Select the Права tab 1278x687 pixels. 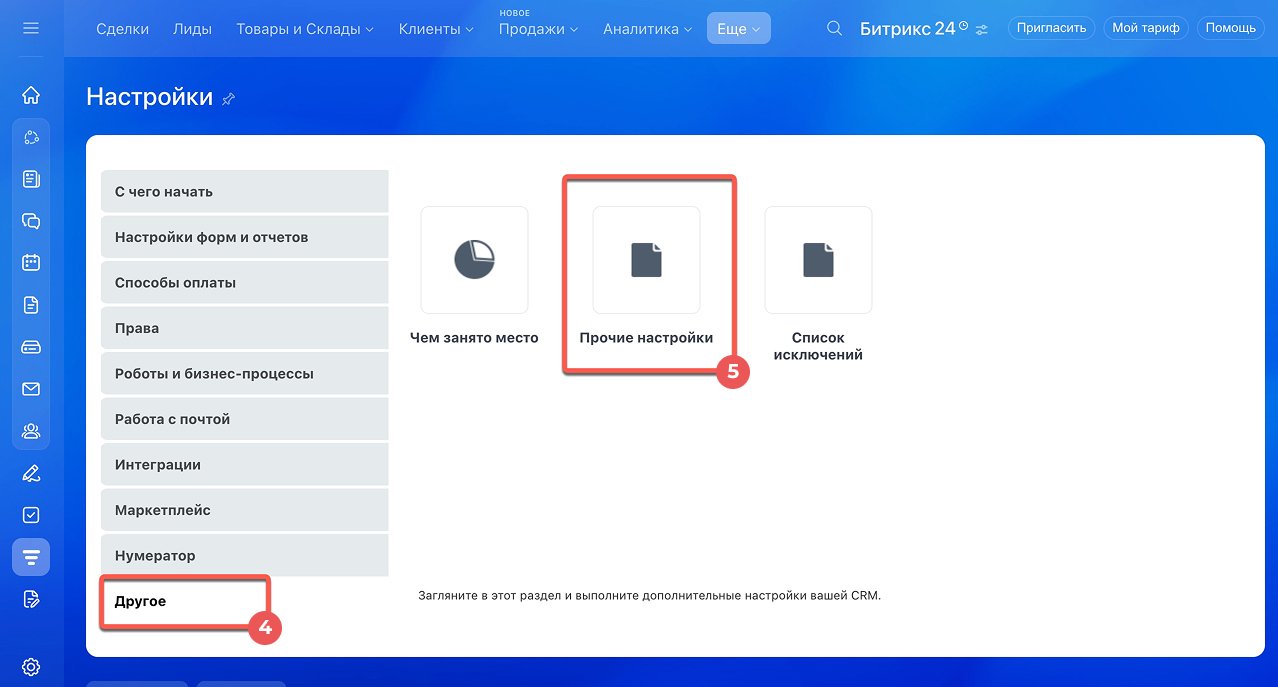coord(244,328)
